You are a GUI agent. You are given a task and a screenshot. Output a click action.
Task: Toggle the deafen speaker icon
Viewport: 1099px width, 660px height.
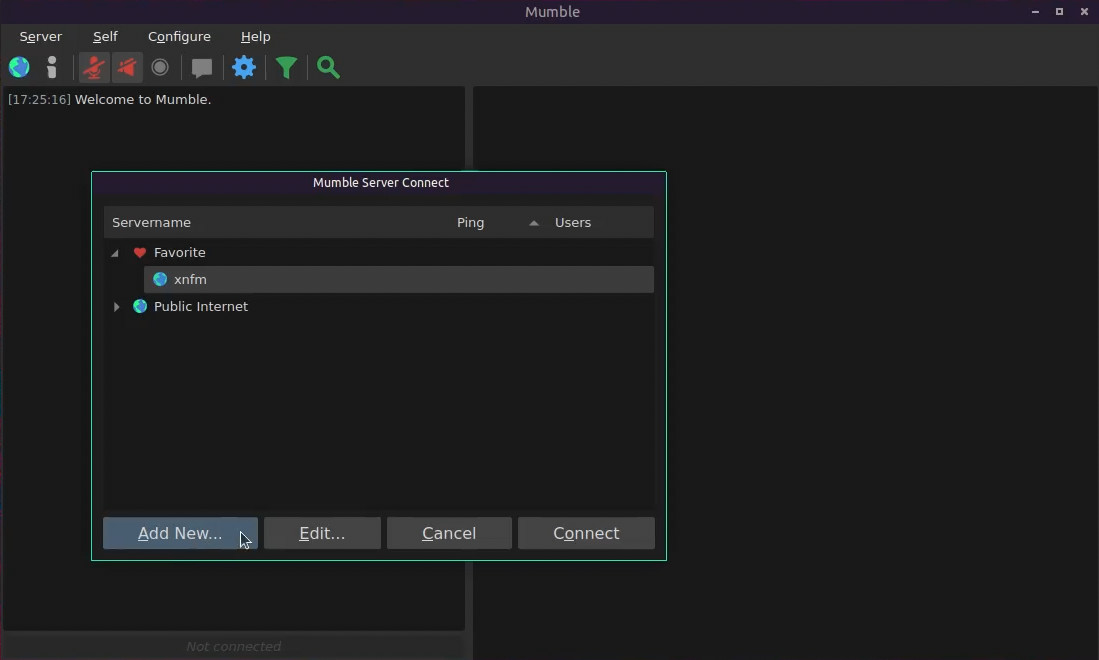(127, 67)
